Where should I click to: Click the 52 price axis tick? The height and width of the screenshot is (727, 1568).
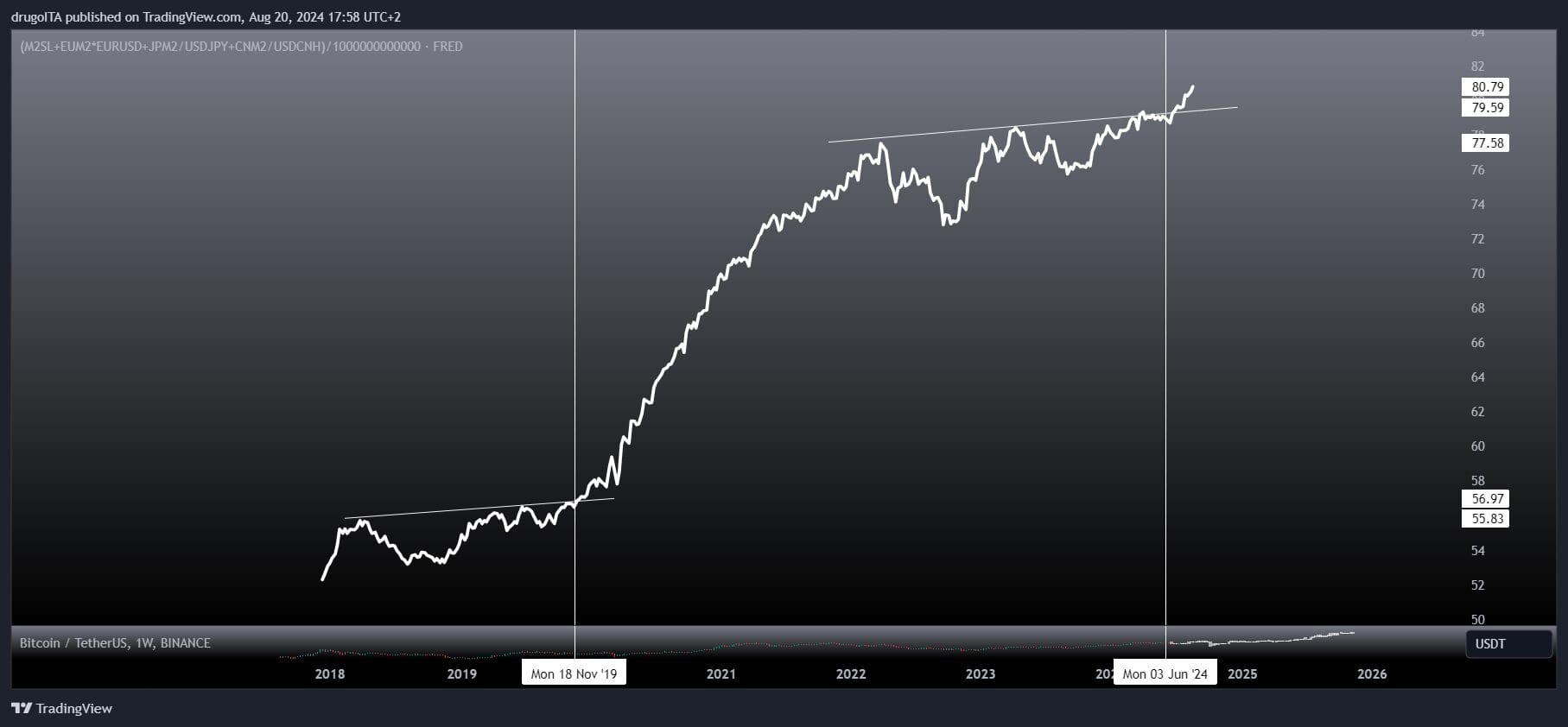coord(1477,585)
